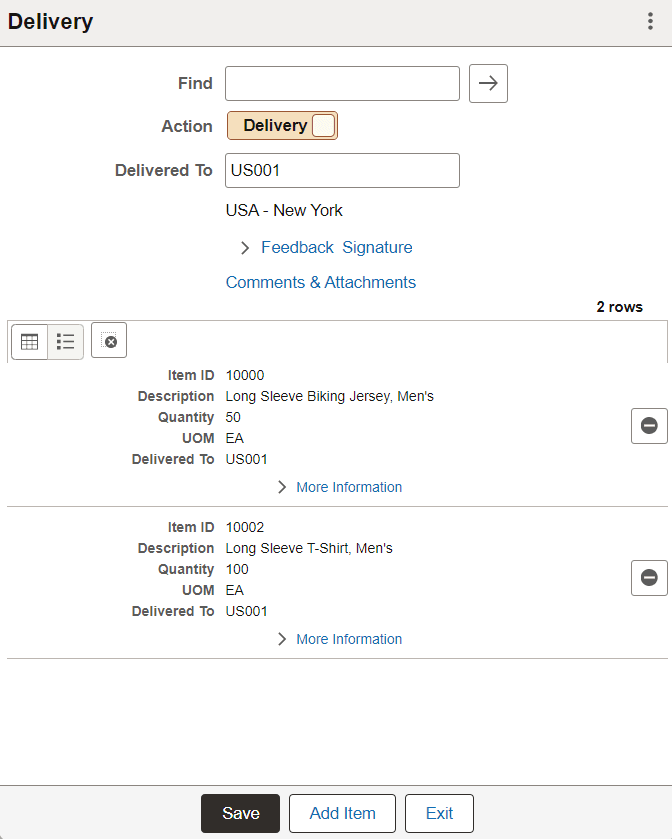Image resolution: width=672 pixels, height=839 pixels.
Task: Expand the Feedback Signature section
Action: coord(245,247)
